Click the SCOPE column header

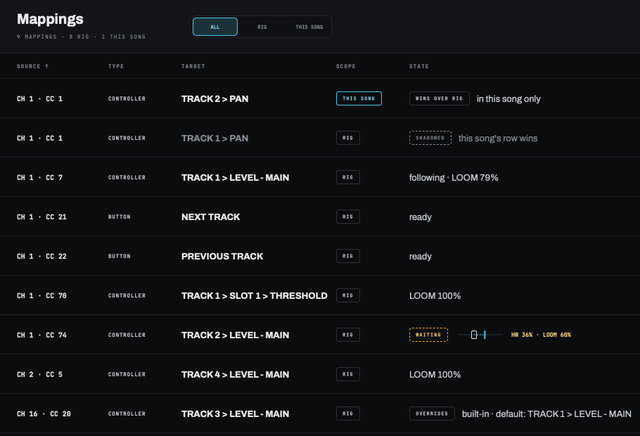(x=346, y=66)
